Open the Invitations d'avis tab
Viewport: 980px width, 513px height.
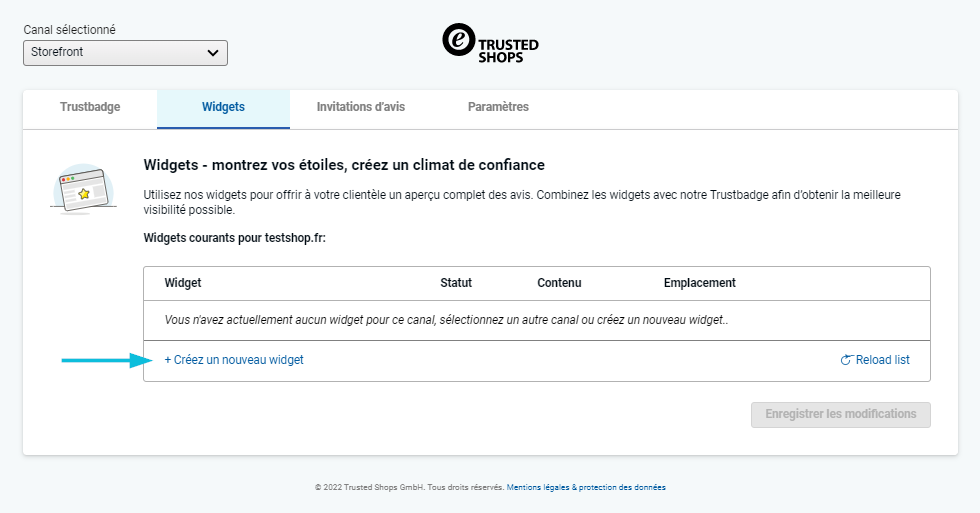tap(361, 108)
